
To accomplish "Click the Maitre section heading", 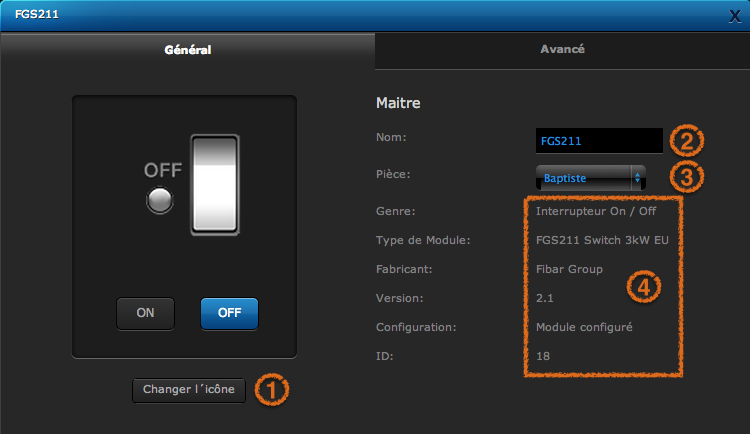I will click(x=398, y=102).
